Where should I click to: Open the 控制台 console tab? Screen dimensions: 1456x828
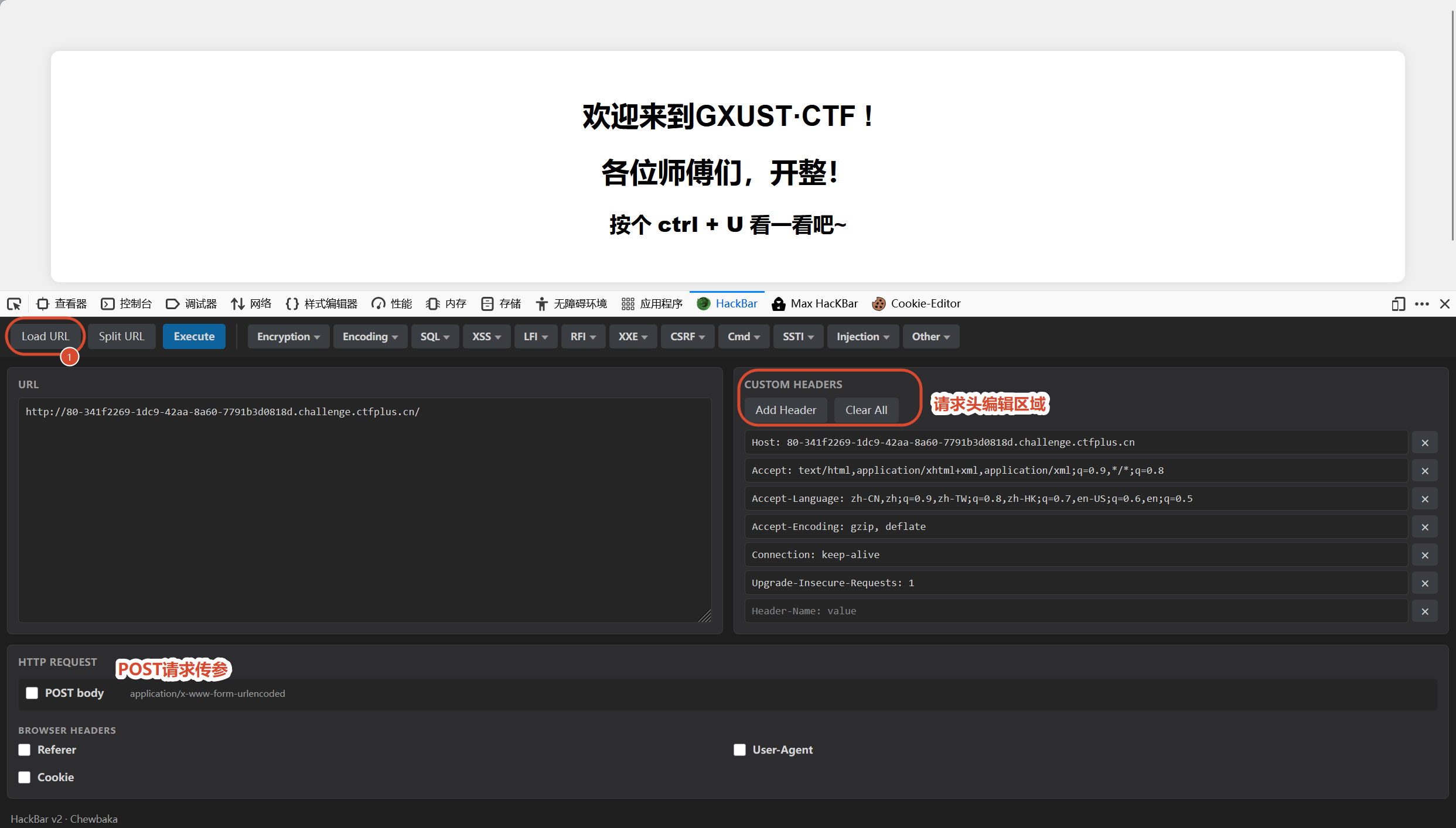(x=127, y=304)
